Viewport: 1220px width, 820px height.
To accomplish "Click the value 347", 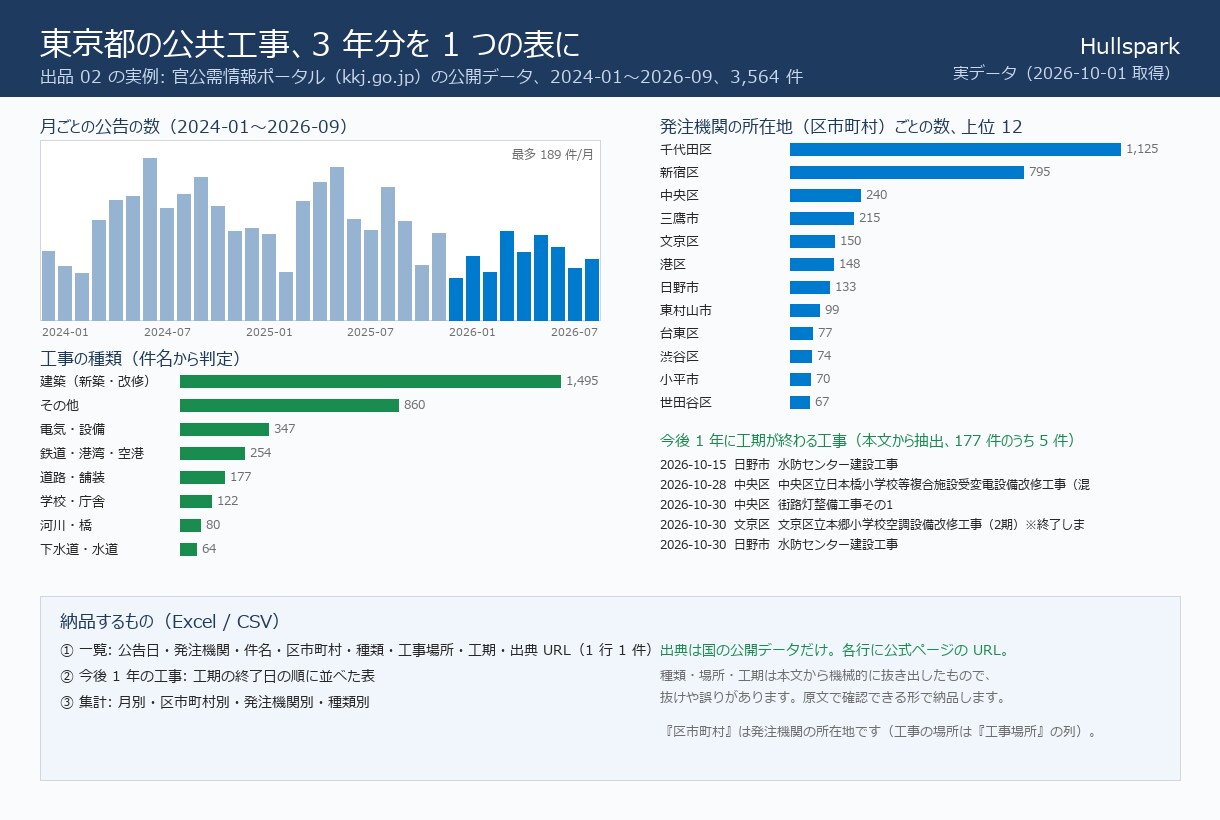I will [x=285, y=429].
